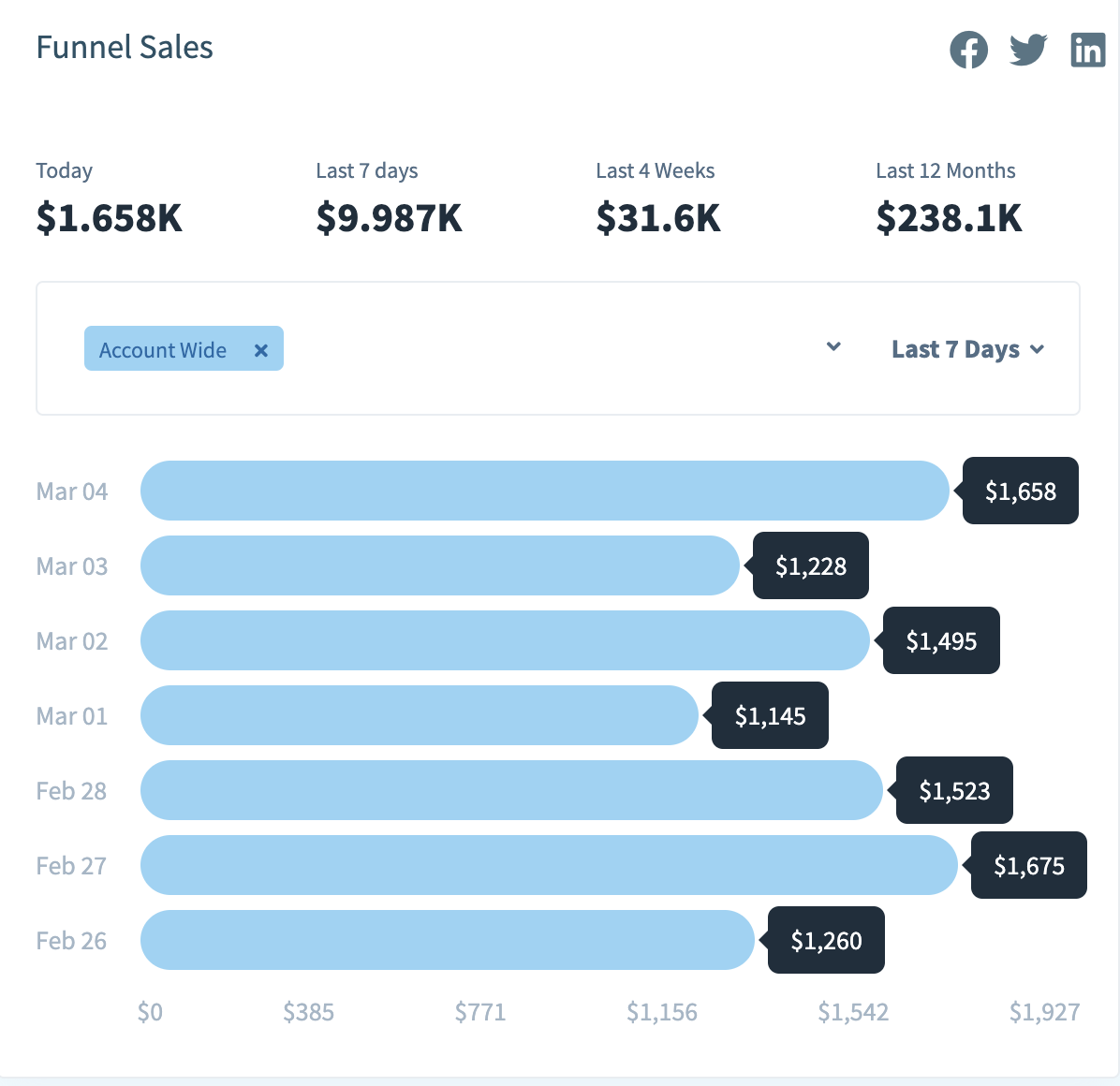The height and width of the screenshot is (1086, 1120).
Task: Share the report via LinkedIn icon
Action: coord(1087,50)
